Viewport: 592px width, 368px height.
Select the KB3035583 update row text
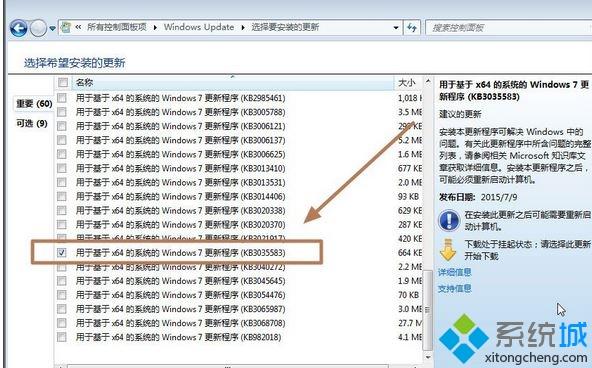tap(180, 253)
